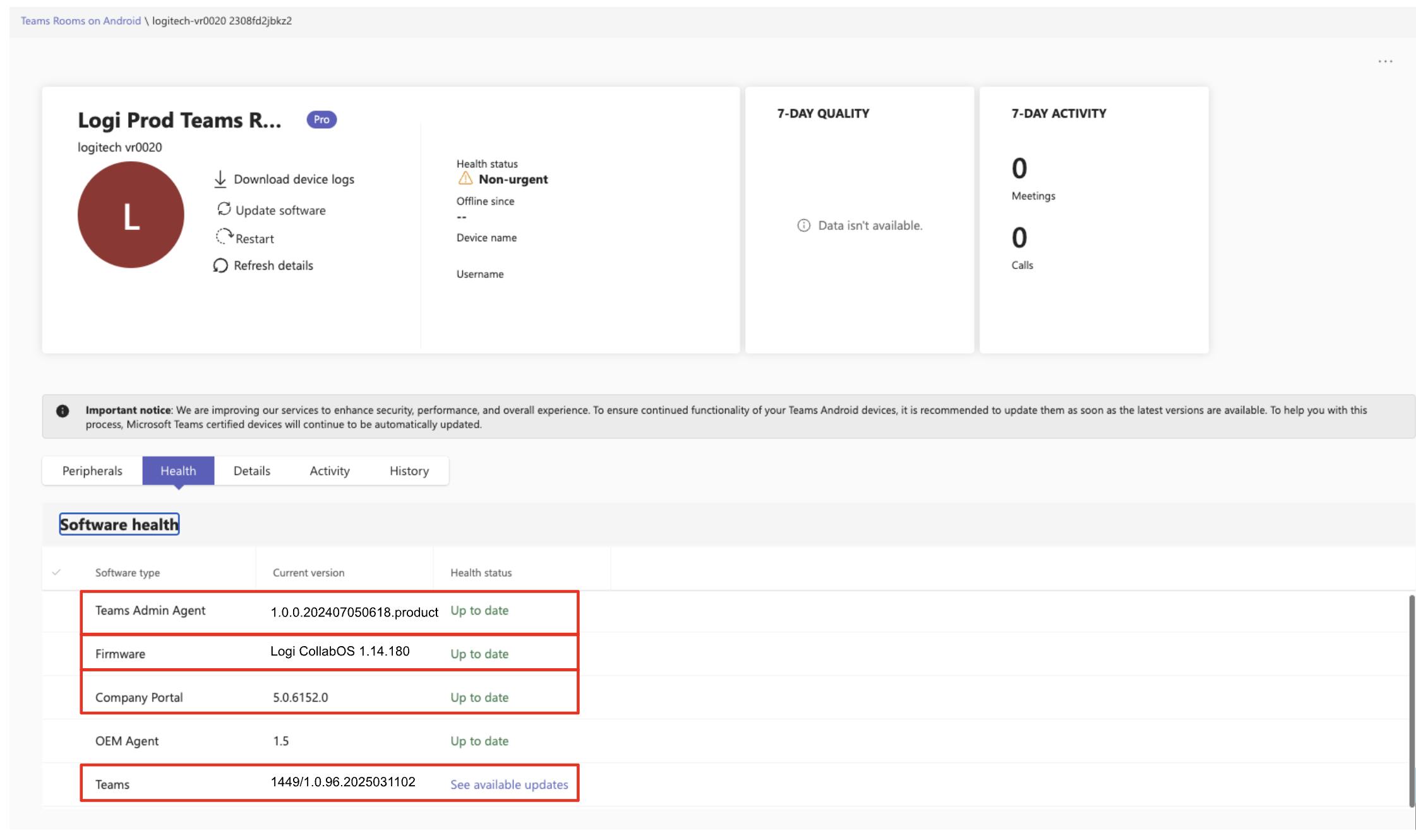Open the Peripherals tab
Screen dimensions: 1416x840
(92, 471)
